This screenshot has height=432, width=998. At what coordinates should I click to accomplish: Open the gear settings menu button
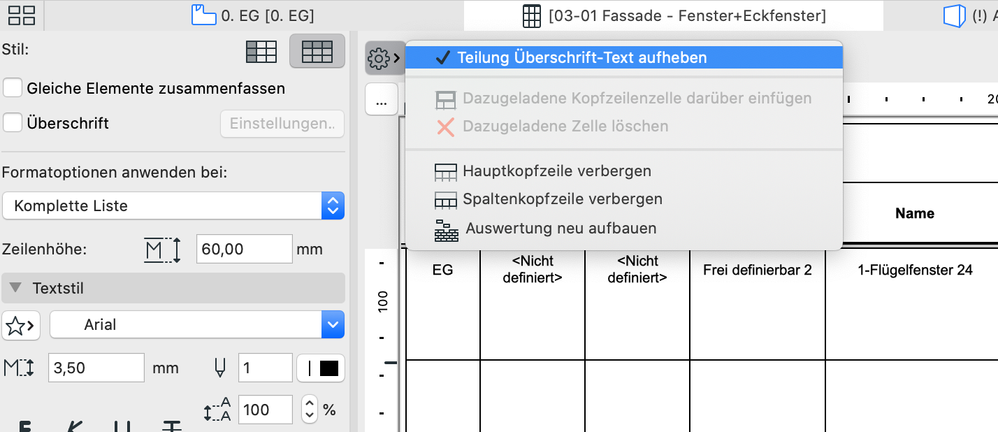click(x=381, y=59)
